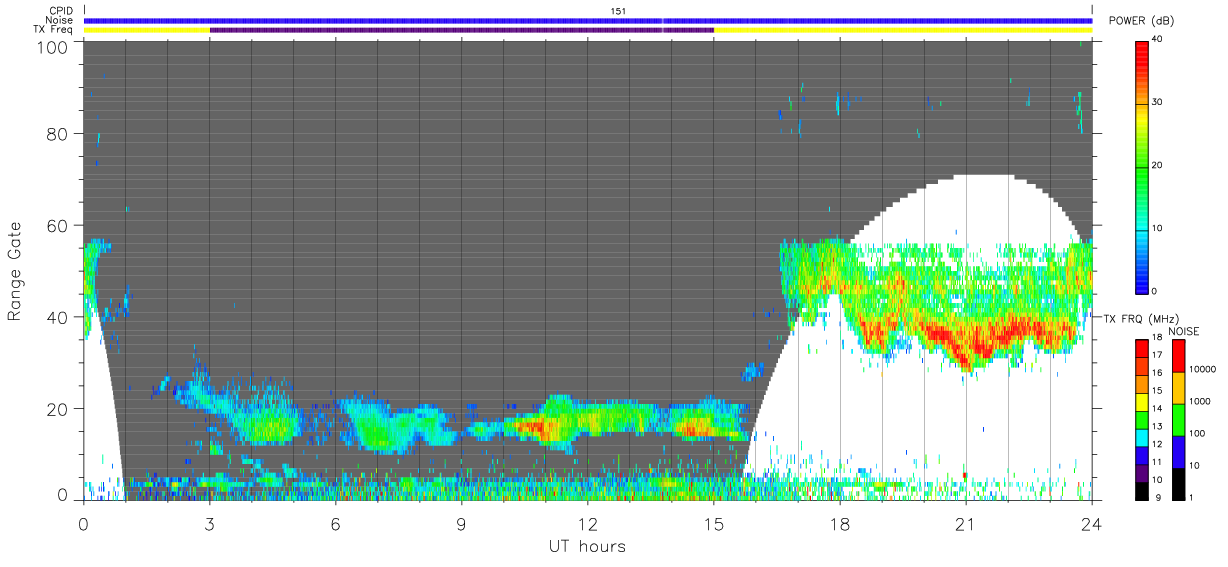Click the Range Gate tick label '20'

pyautogui.click(x=58, y=409)
